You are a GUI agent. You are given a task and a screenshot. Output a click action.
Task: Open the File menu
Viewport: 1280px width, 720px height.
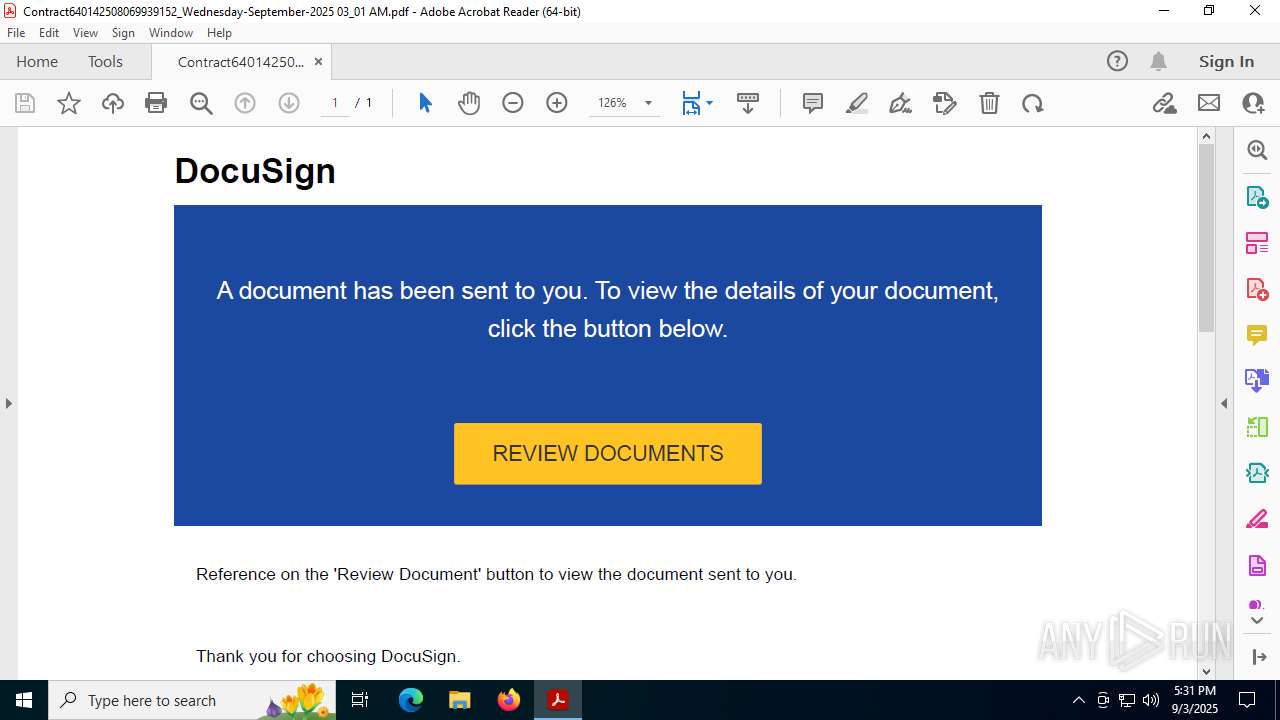click(x=16, y=33)
